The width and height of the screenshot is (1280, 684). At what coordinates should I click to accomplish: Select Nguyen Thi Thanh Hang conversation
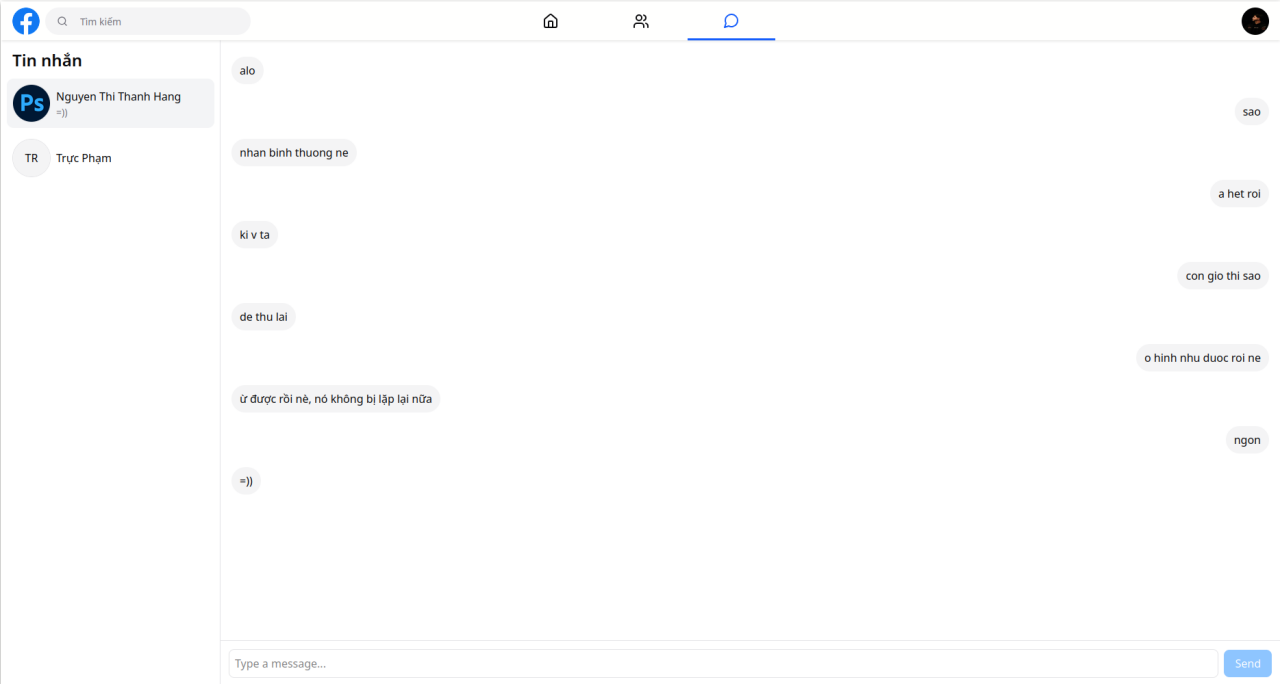[x=118, y=97]
